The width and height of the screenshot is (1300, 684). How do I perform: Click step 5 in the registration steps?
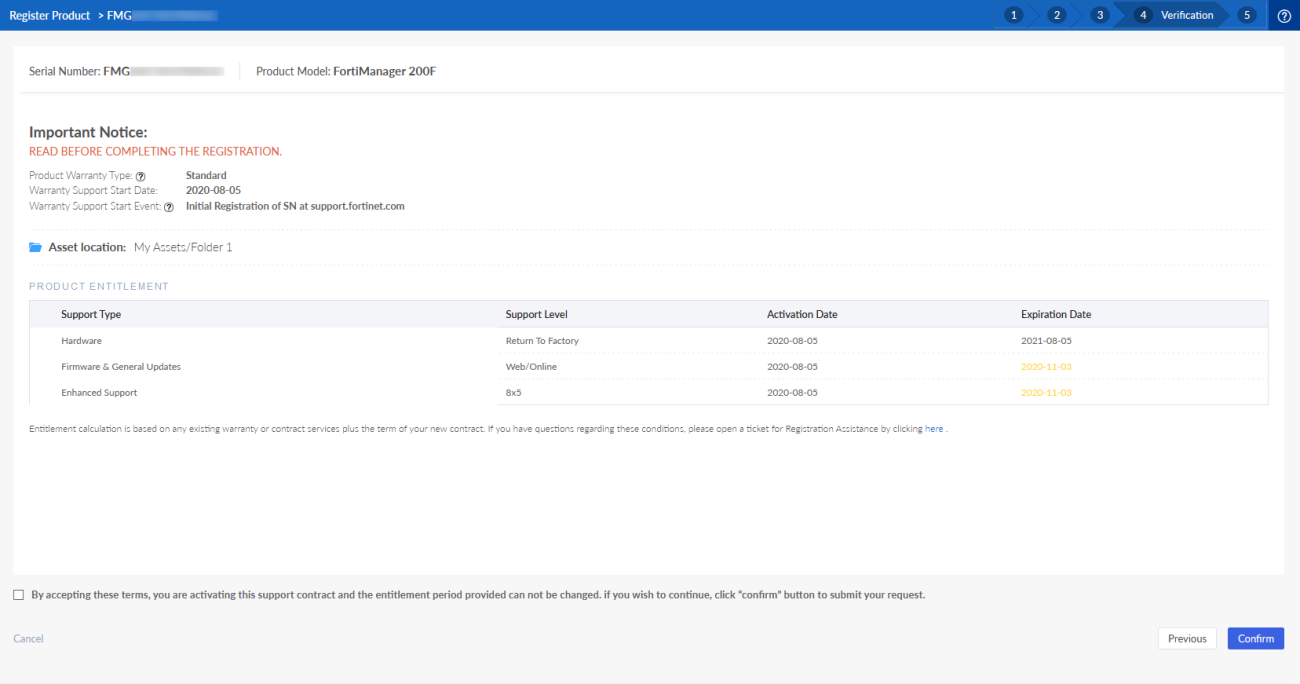tap(1245, 15)
